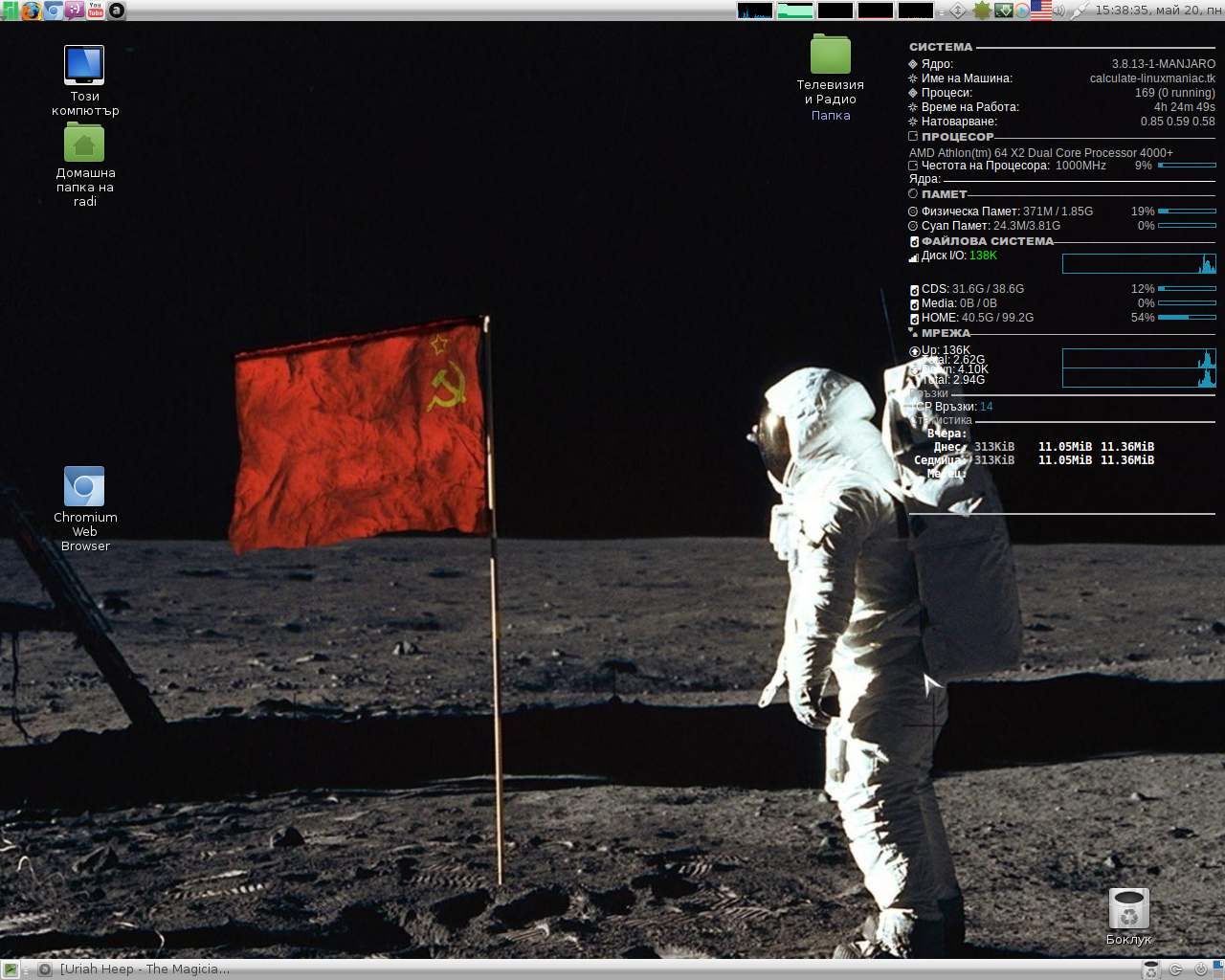Click the load average '0.85 0.59 0.58'
Image resolution: width=1225 pixels, height=980 pixels.
pos(1178,122)
